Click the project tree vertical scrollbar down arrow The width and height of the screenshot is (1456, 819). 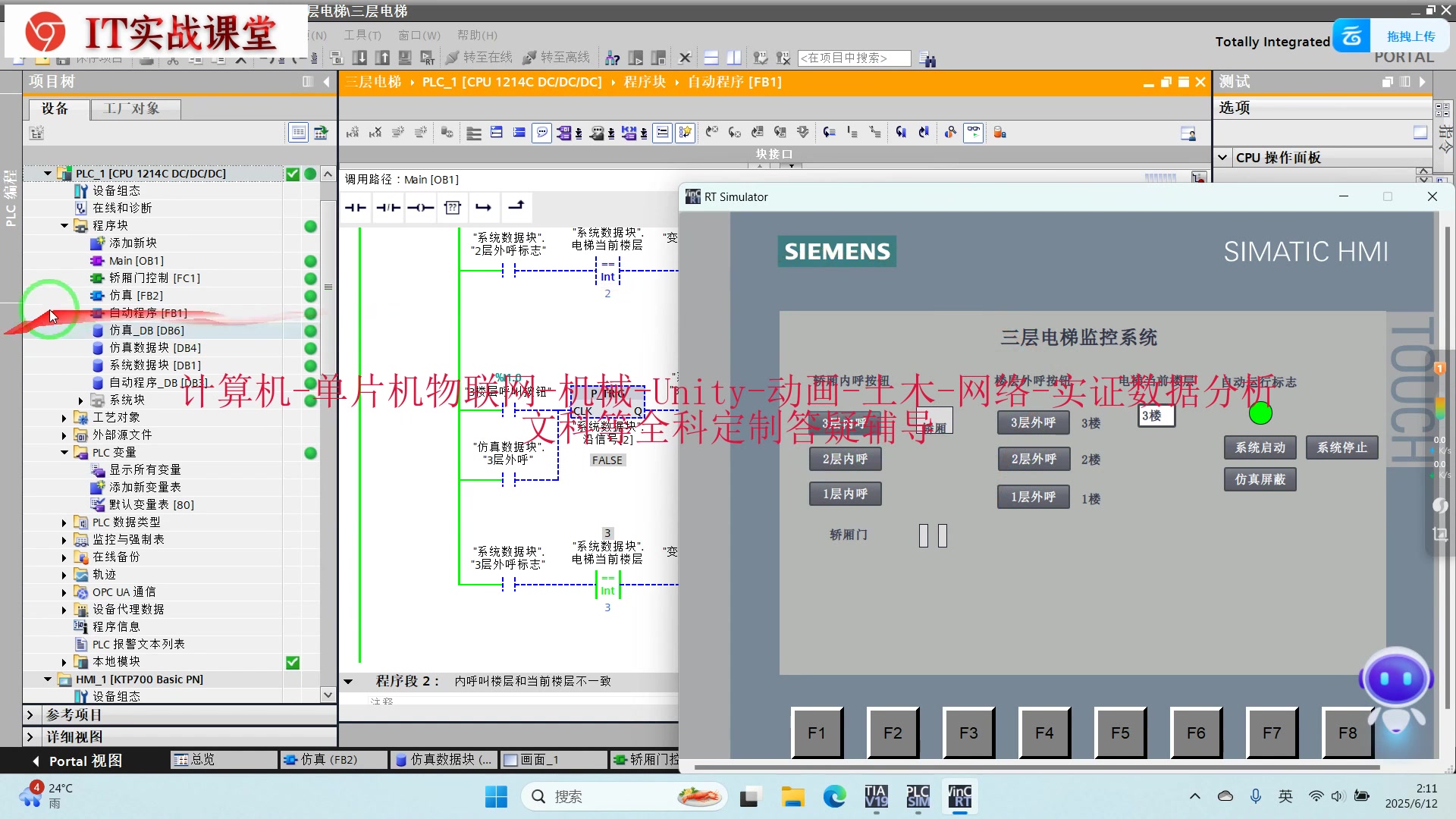point(328,695)
